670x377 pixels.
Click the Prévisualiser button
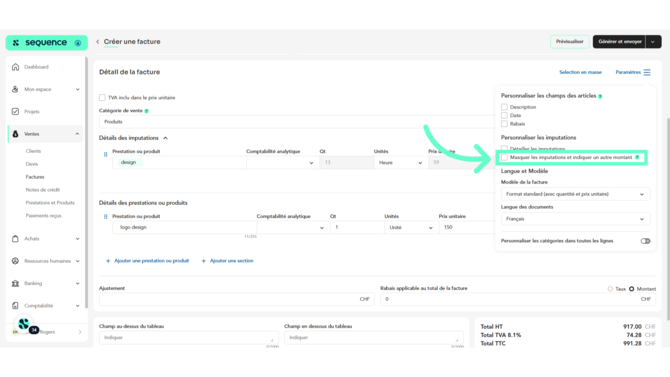tap(570, 41)
